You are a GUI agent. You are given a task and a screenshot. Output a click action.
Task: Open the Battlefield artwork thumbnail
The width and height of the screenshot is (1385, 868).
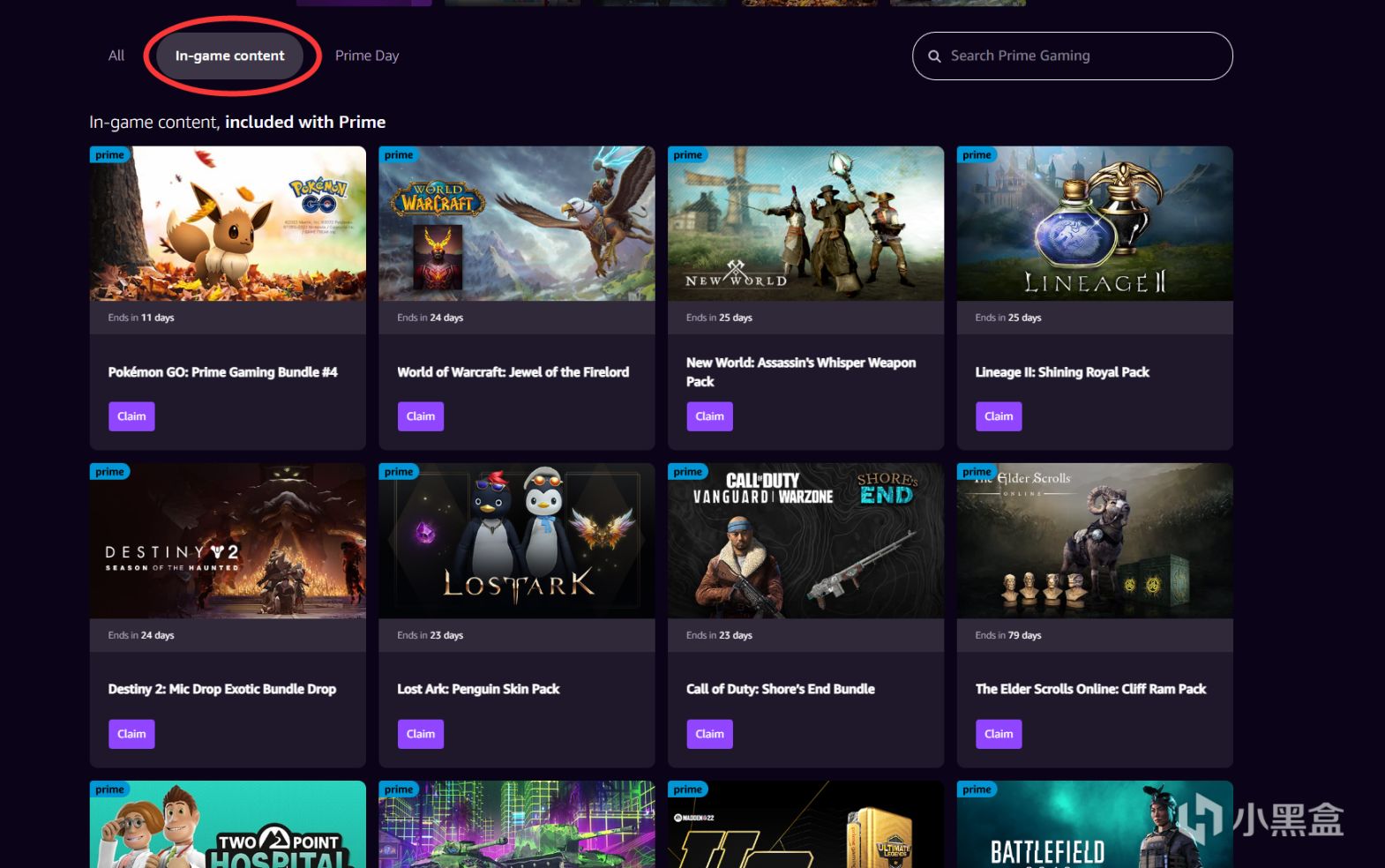[x=1095, y=825]
